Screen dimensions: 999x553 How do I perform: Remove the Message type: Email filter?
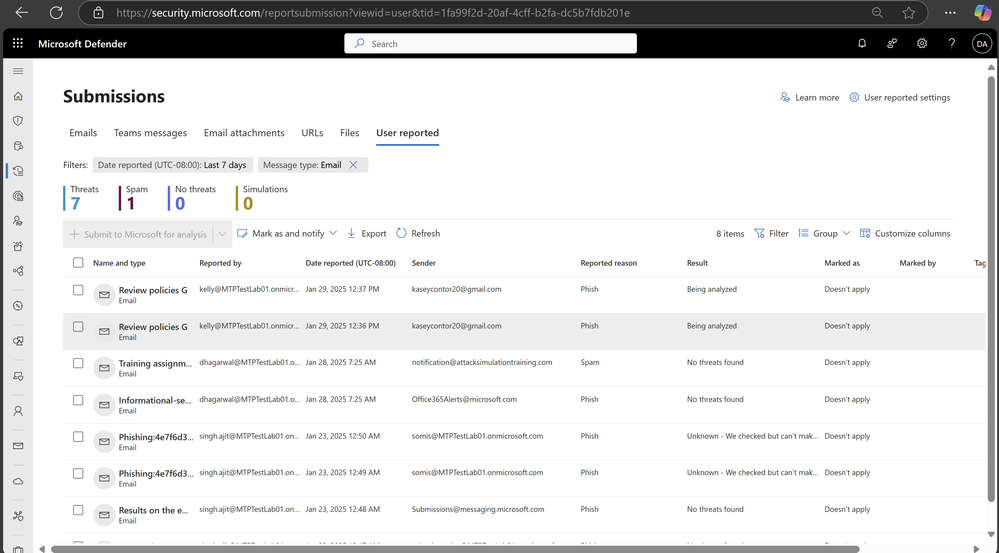coord(353,165)
